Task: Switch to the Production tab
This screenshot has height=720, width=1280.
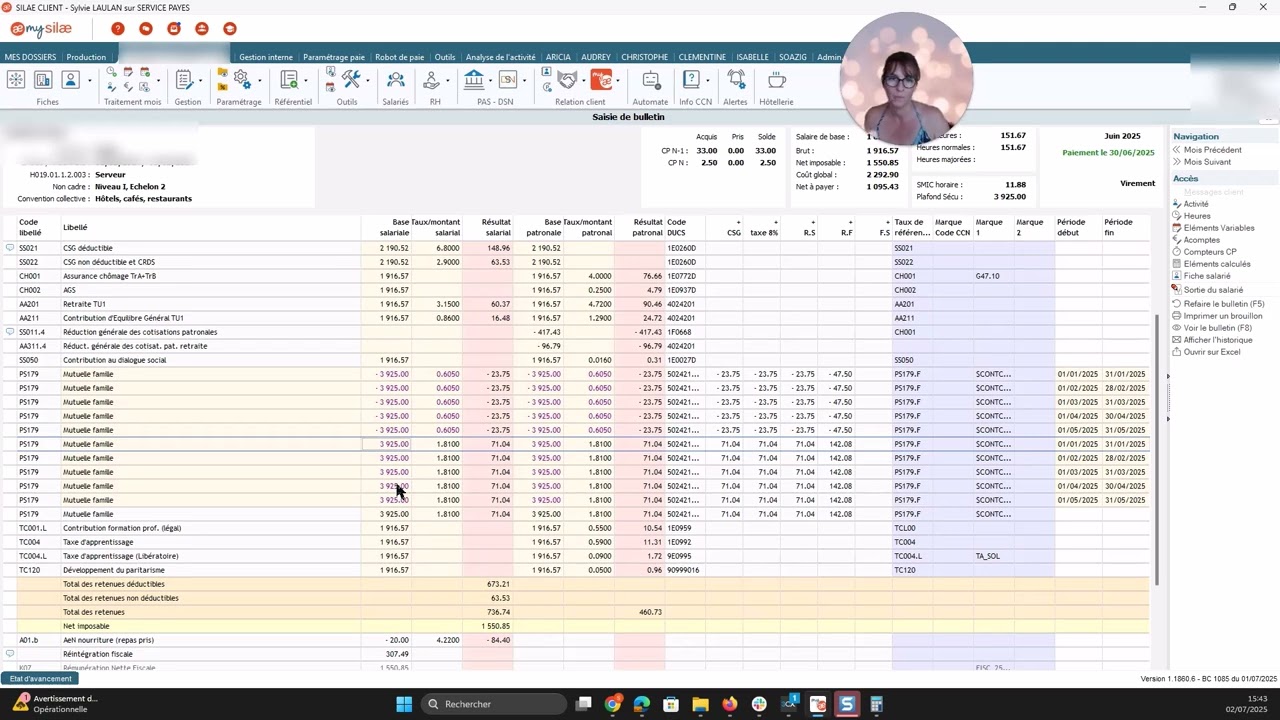Action: pos(86,57)
